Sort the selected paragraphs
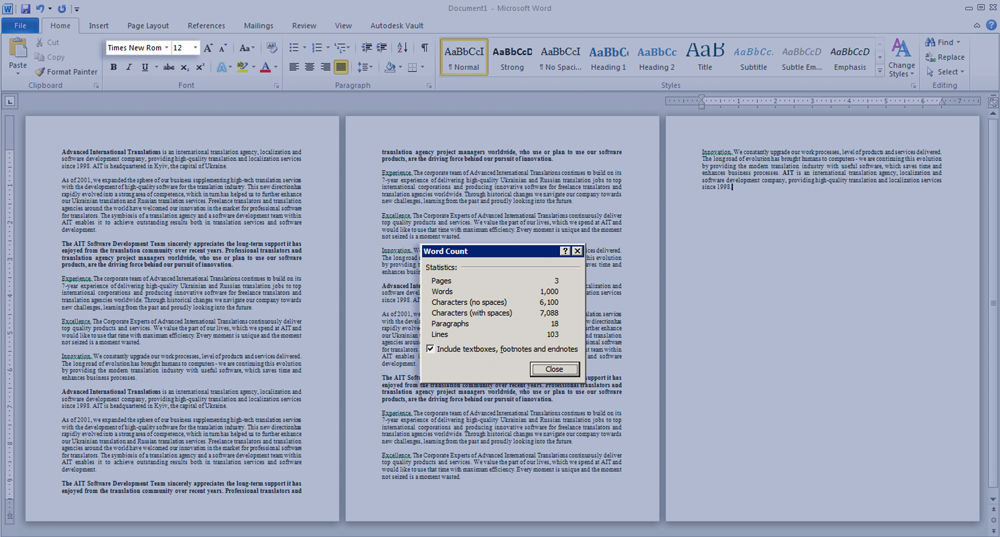The width and height of the screenshot is (1000, 537). tap(402, 48)
